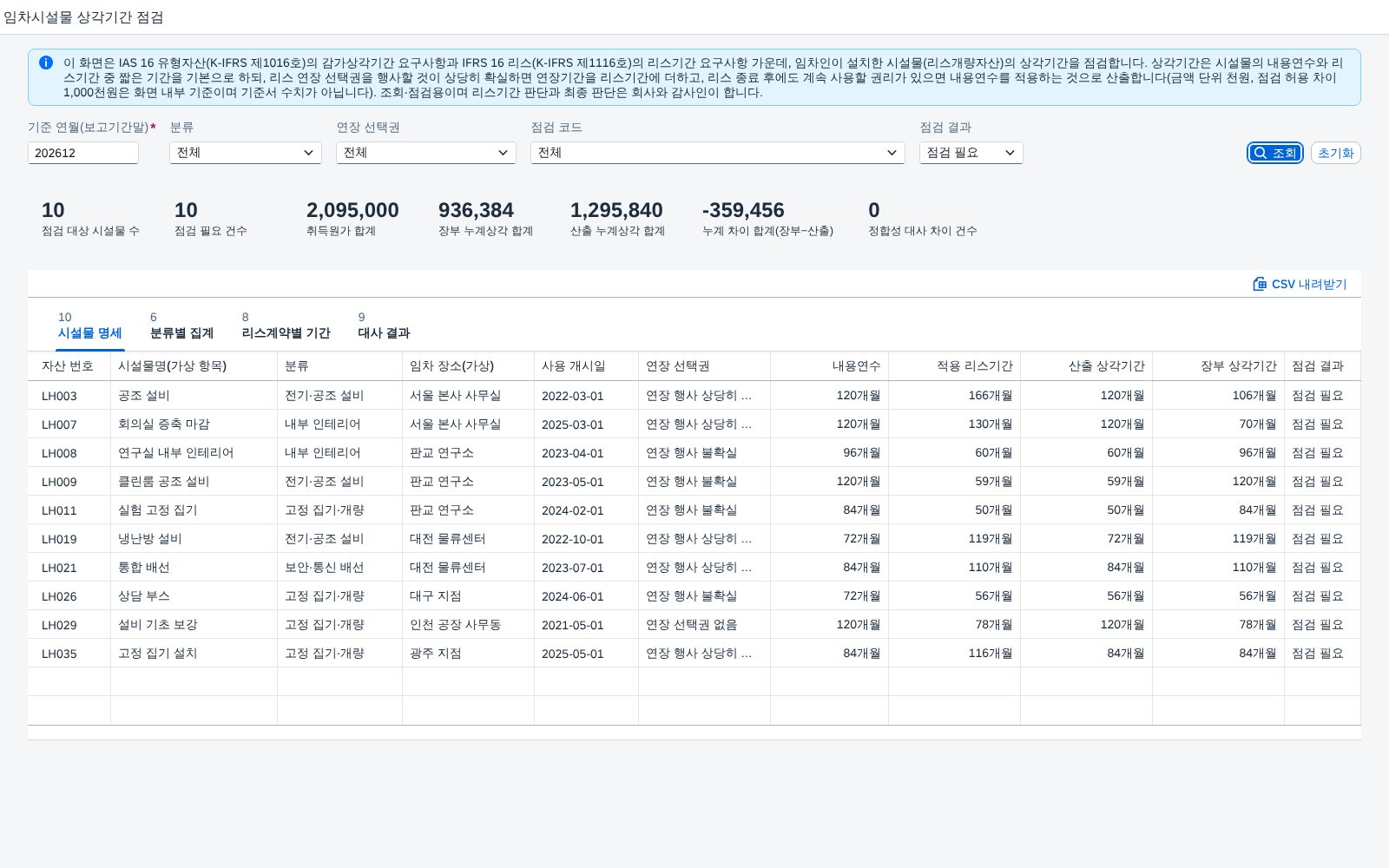Switch to the 리스계약별 기간 tab
1389x868 pixels.
(286, 325)
